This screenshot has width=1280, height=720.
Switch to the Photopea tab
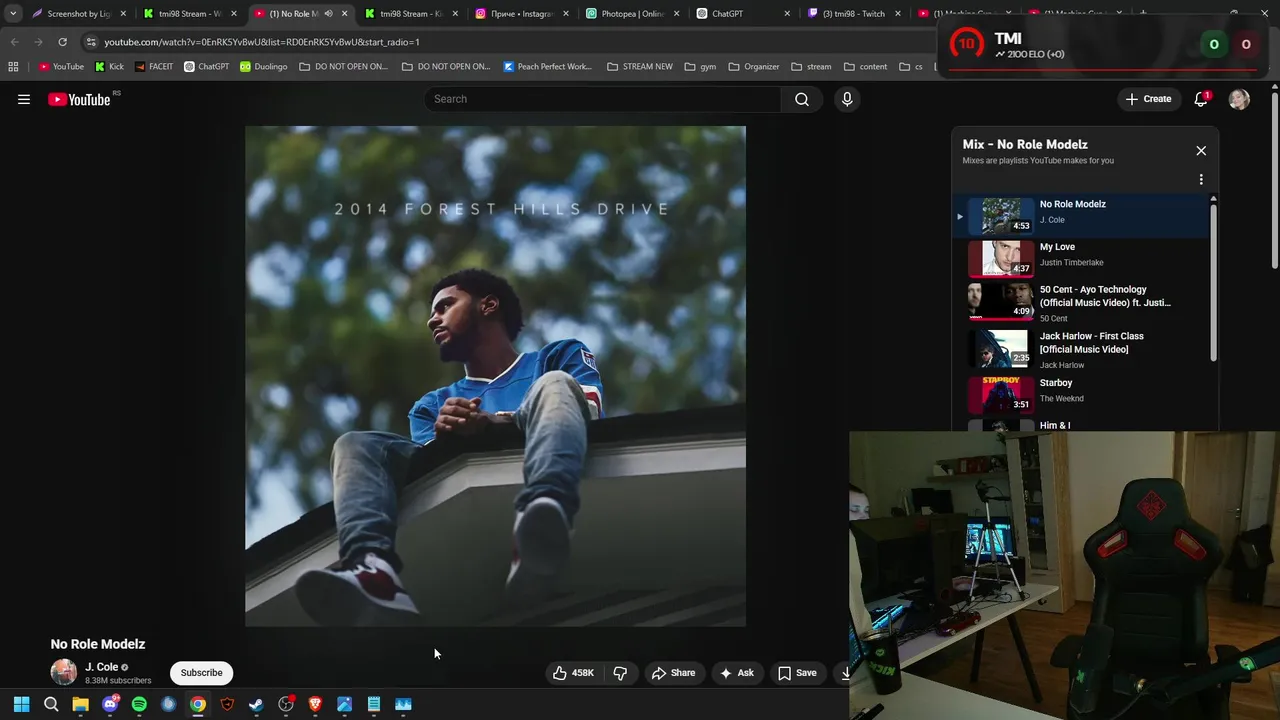(632, 14)
